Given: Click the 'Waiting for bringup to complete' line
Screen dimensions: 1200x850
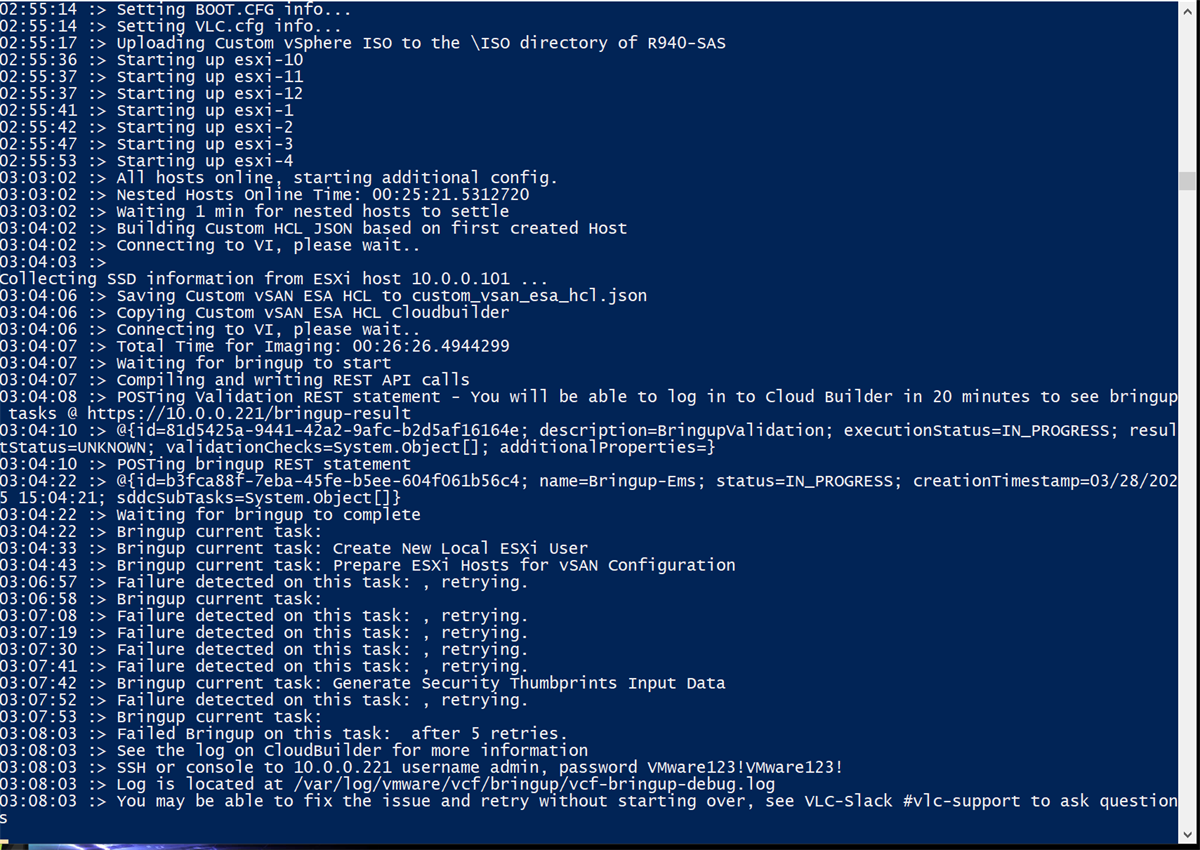Looking at the screenshot, I should tap(210, 515).
